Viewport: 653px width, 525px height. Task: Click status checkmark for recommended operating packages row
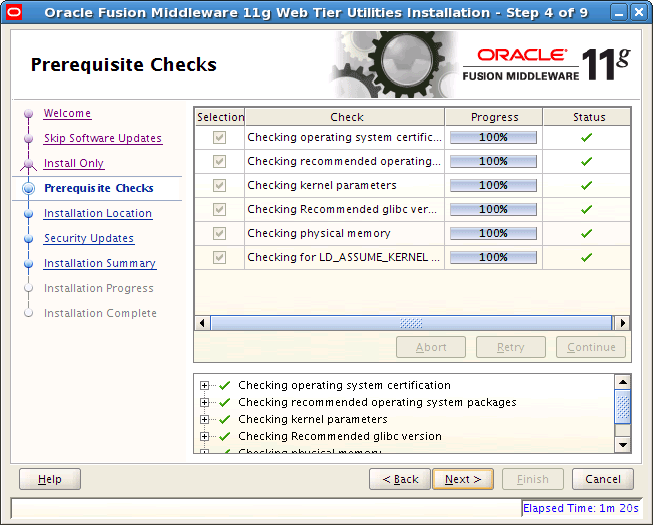[586, 162]
